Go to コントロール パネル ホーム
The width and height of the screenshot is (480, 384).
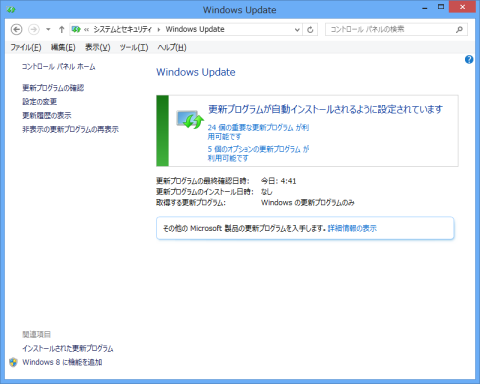click(59, 67)
